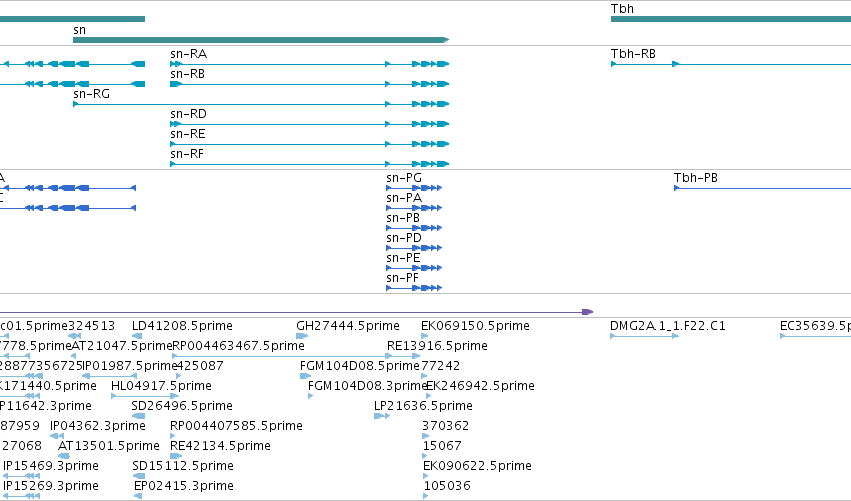Select the 370362 feature label
Viewport: 851px width, 501px height.
tap(446, 426)
